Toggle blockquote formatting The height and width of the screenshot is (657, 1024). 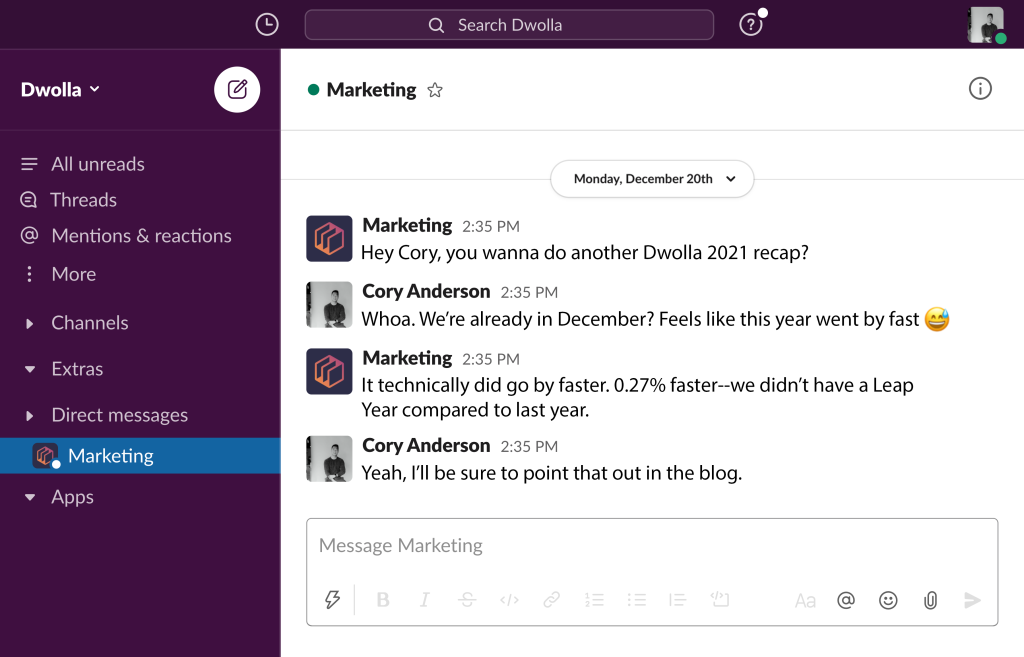click(677, 600)
